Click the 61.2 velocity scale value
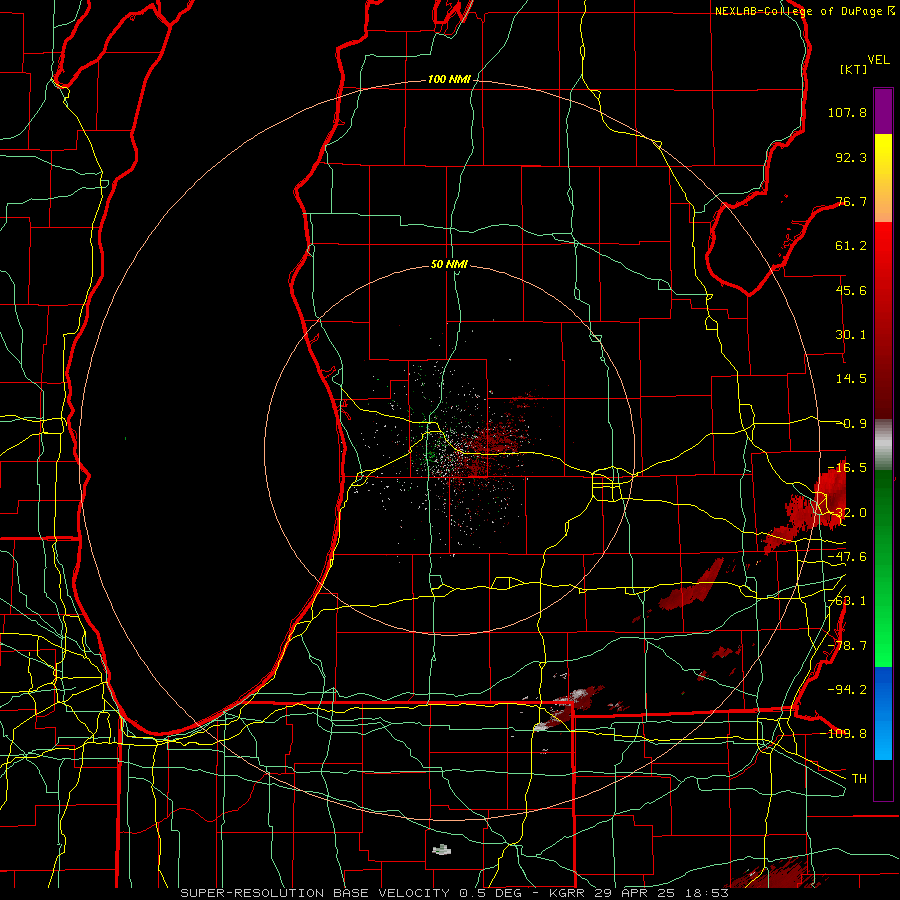Screen dimensions: 900x900 point(851,246)
